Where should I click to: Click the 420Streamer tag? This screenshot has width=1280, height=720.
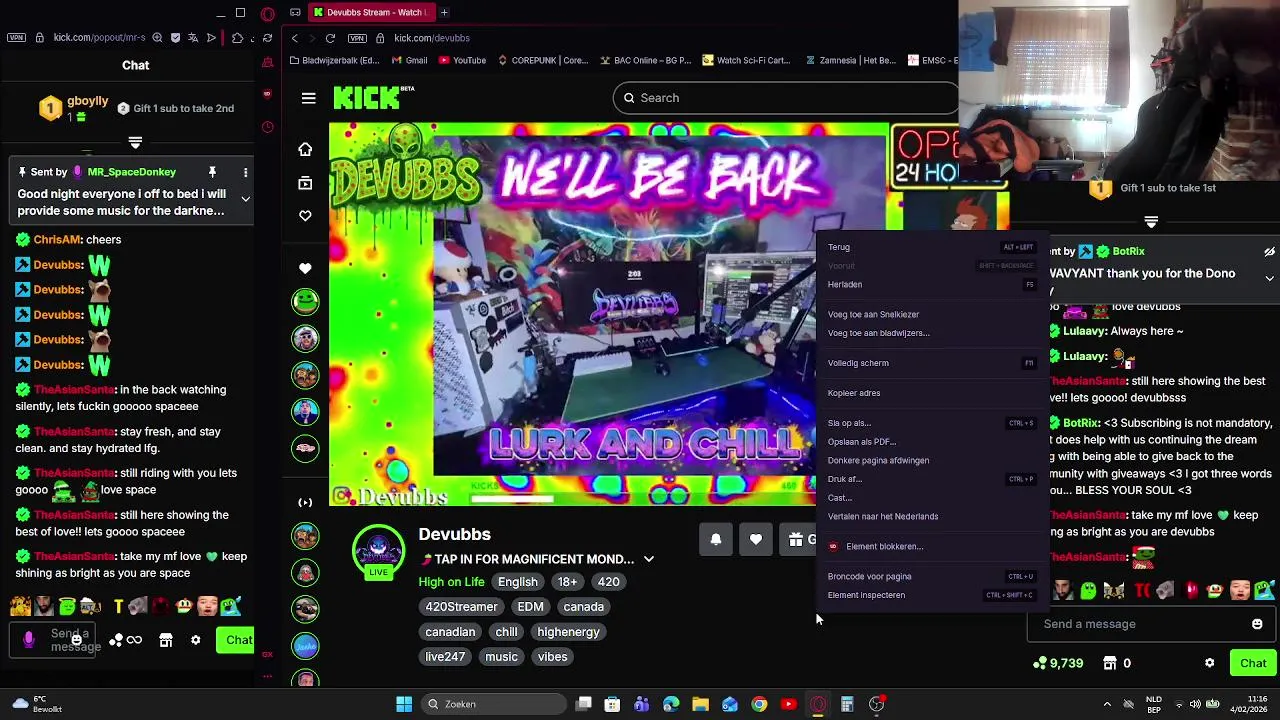[461, 607]
